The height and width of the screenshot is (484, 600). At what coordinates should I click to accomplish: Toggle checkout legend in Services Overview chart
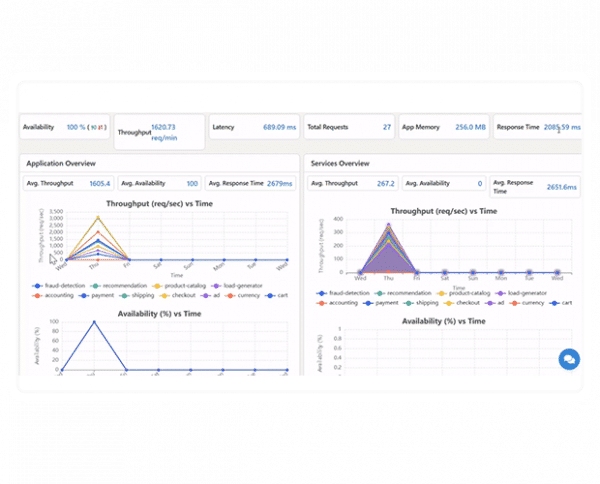click(461, 303)
